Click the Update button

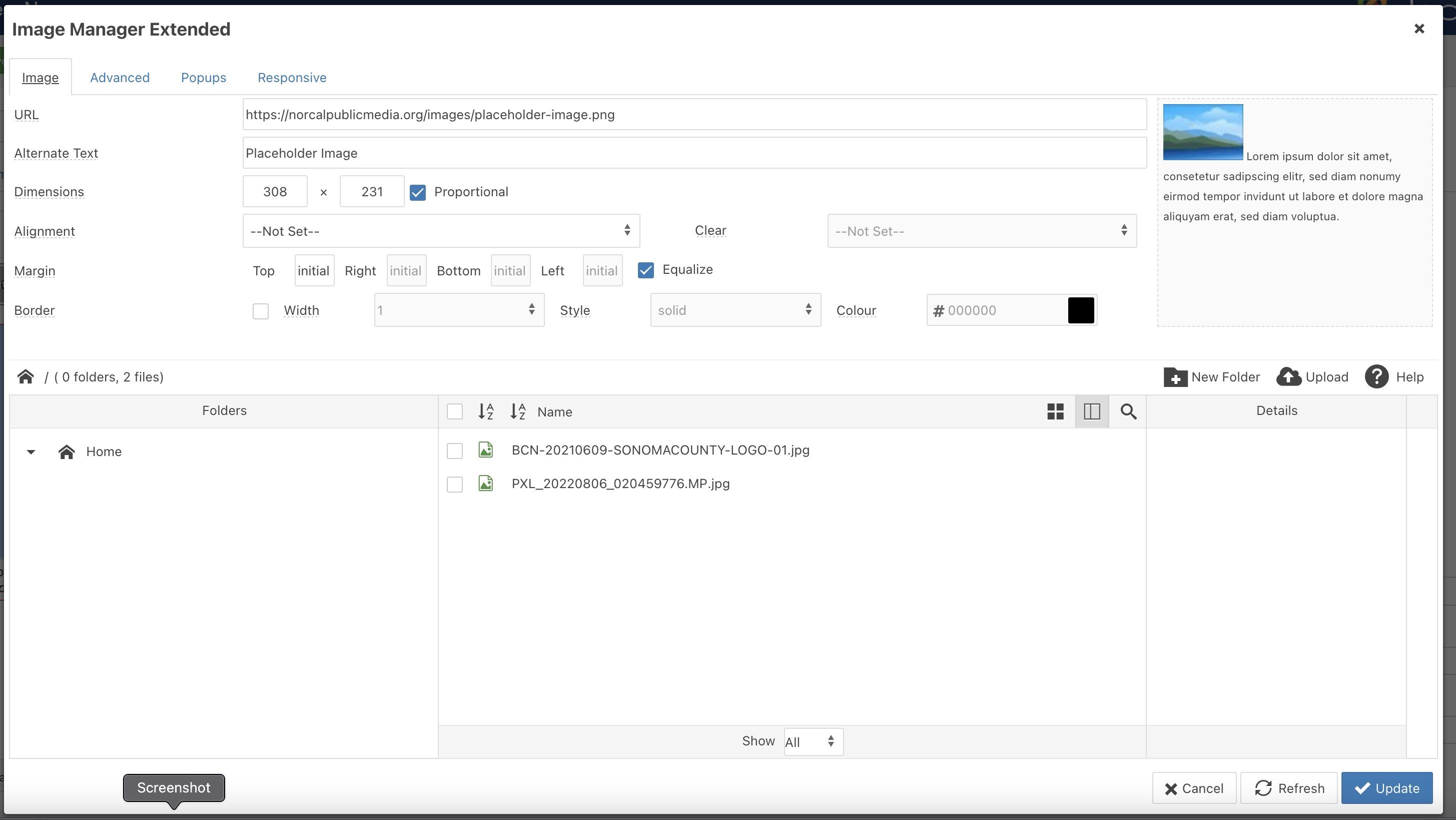coord(1386,788)
